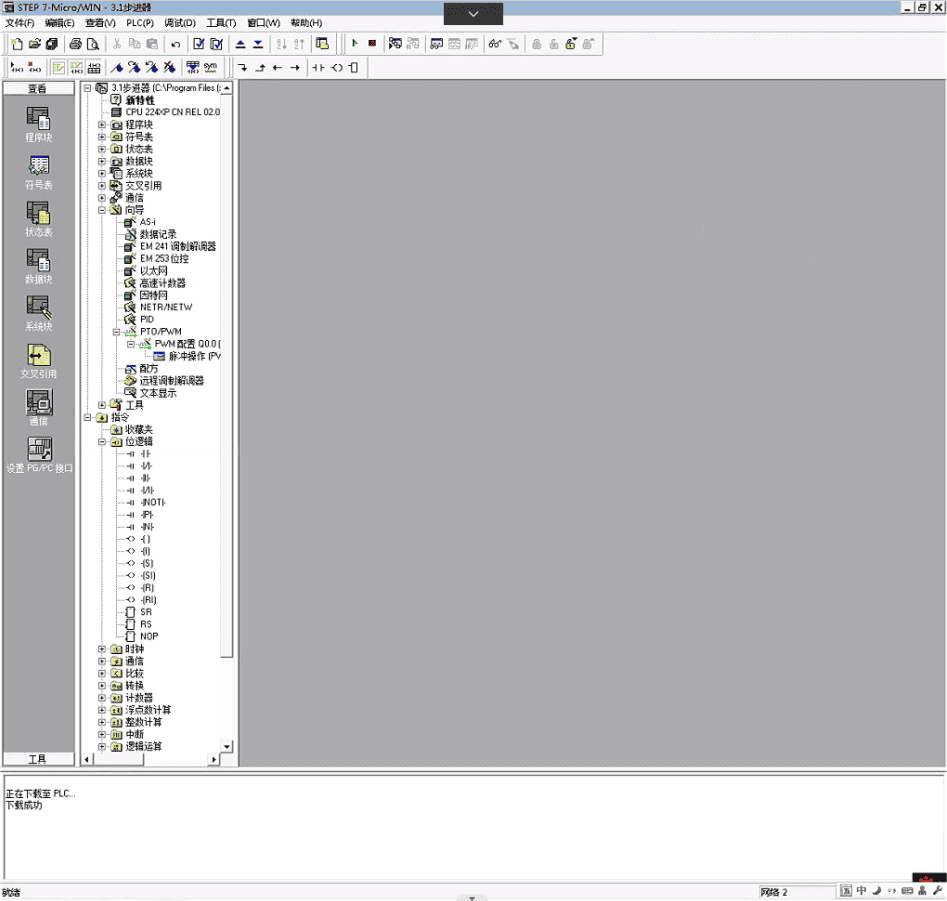Screen dimensions: 947x901
Task: Select the STOP mode toolbar icon
Action: (371, 43)
